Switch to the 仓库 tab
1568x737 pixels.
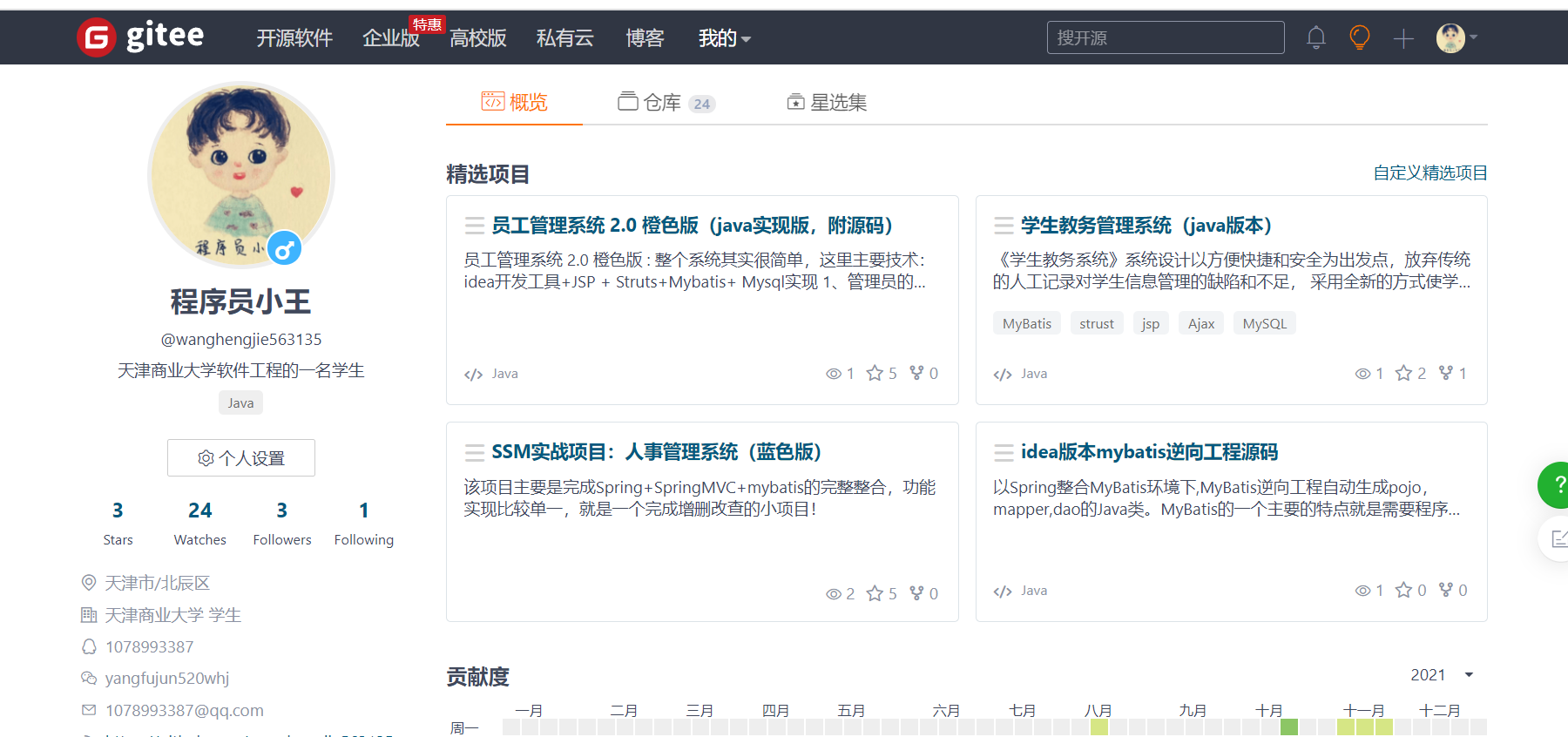(666, 103)
